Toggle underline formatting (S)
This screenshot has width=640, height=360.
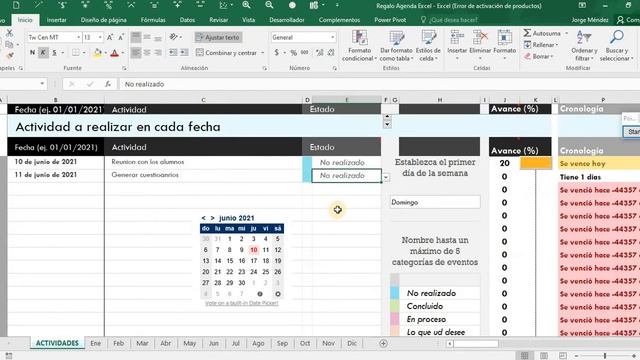point(54,53)
